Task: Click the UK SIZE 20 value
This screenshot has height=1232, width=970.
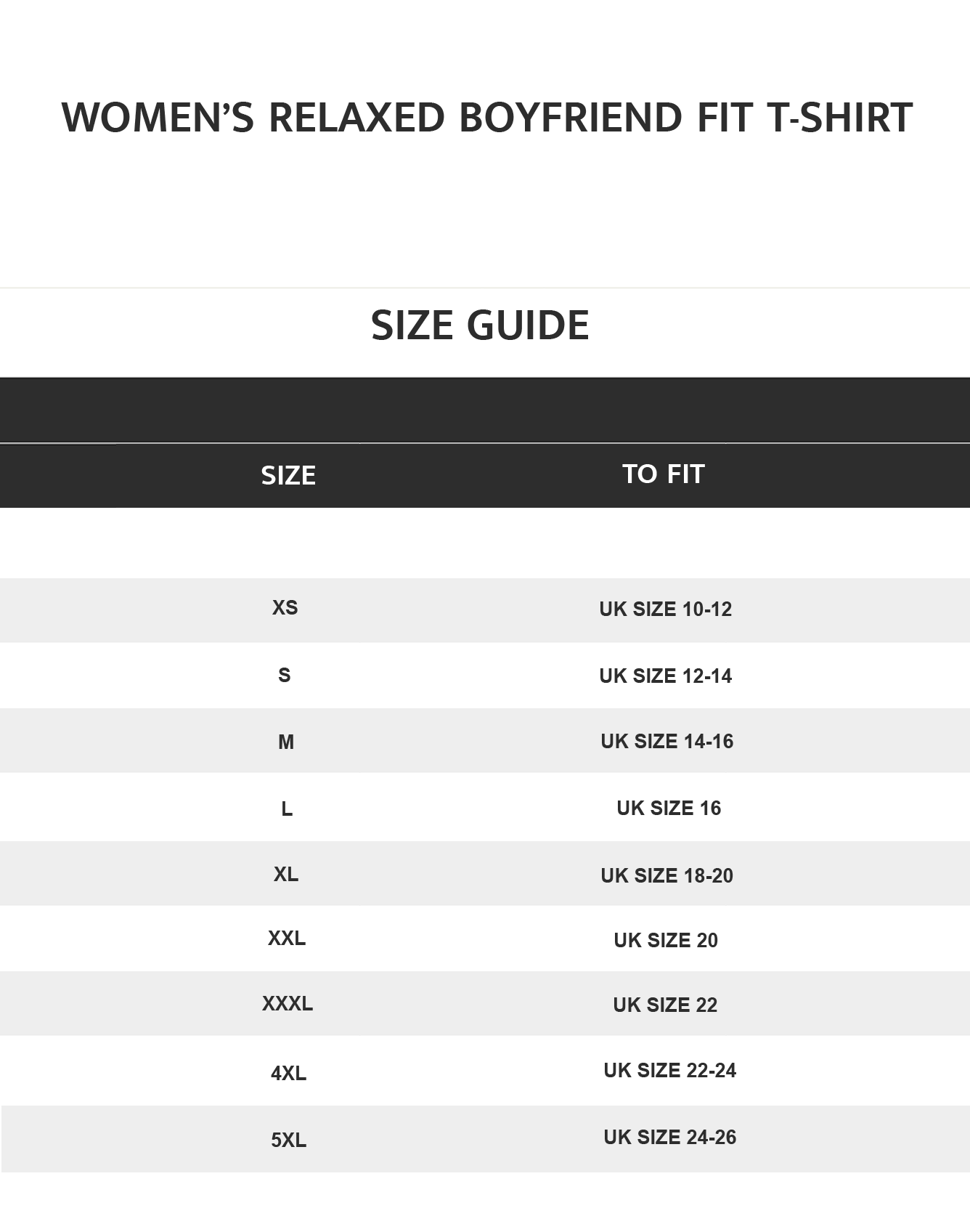Action: pyautogui.click(x=666, y=941)
